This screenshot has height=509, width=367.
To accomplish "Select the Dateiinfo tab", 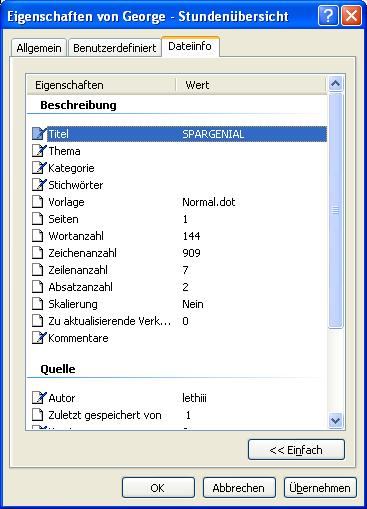I will (190, 46).
